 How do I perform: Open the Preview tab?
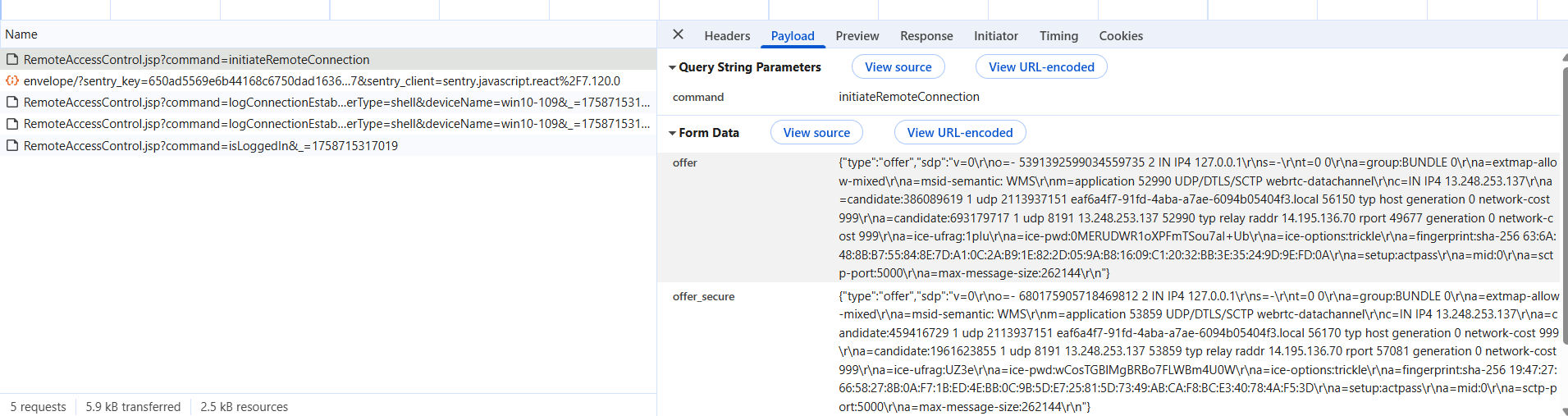click(x=857, y=36)
